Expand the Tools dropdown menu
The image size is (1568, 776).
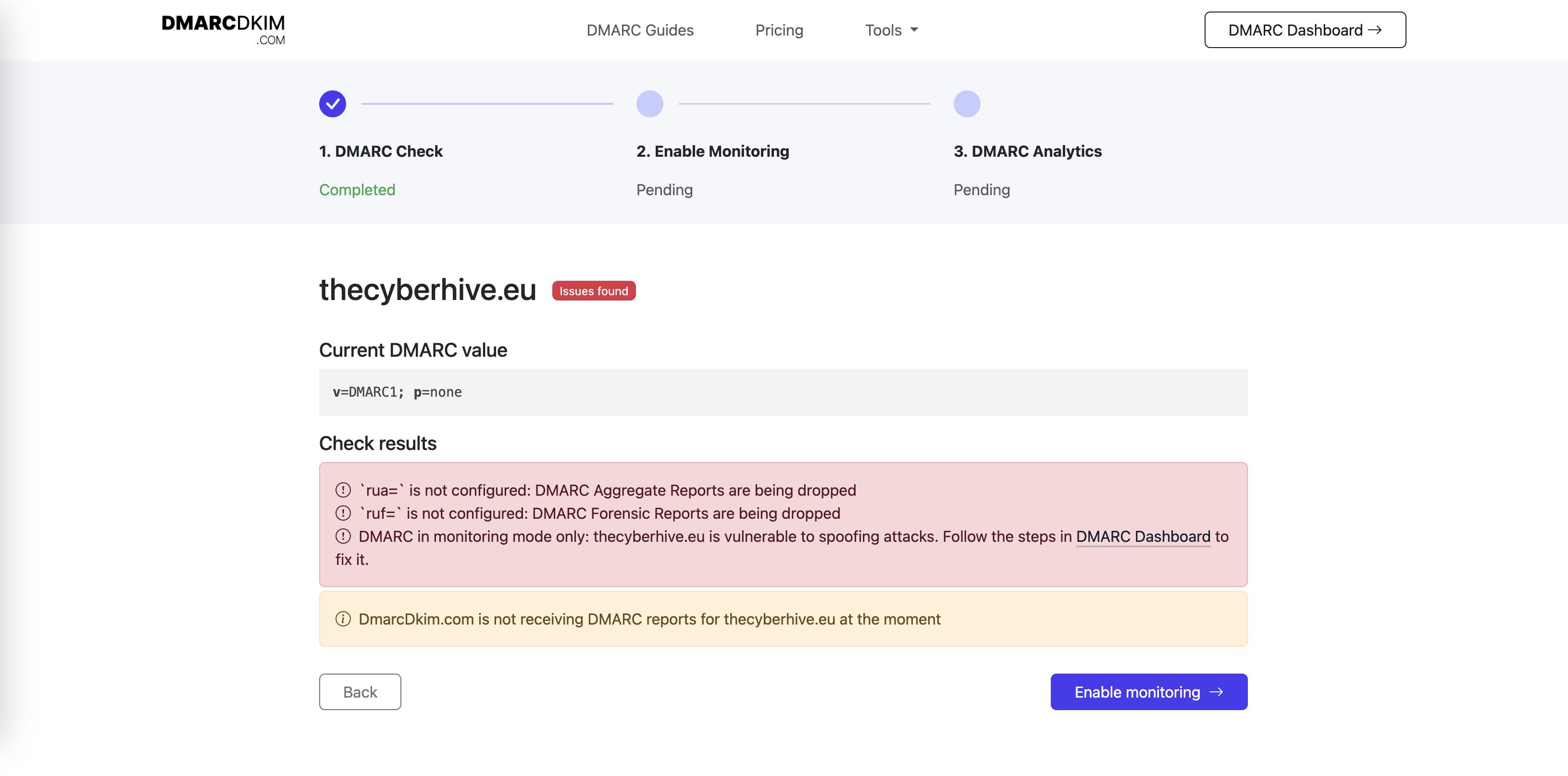891,30
